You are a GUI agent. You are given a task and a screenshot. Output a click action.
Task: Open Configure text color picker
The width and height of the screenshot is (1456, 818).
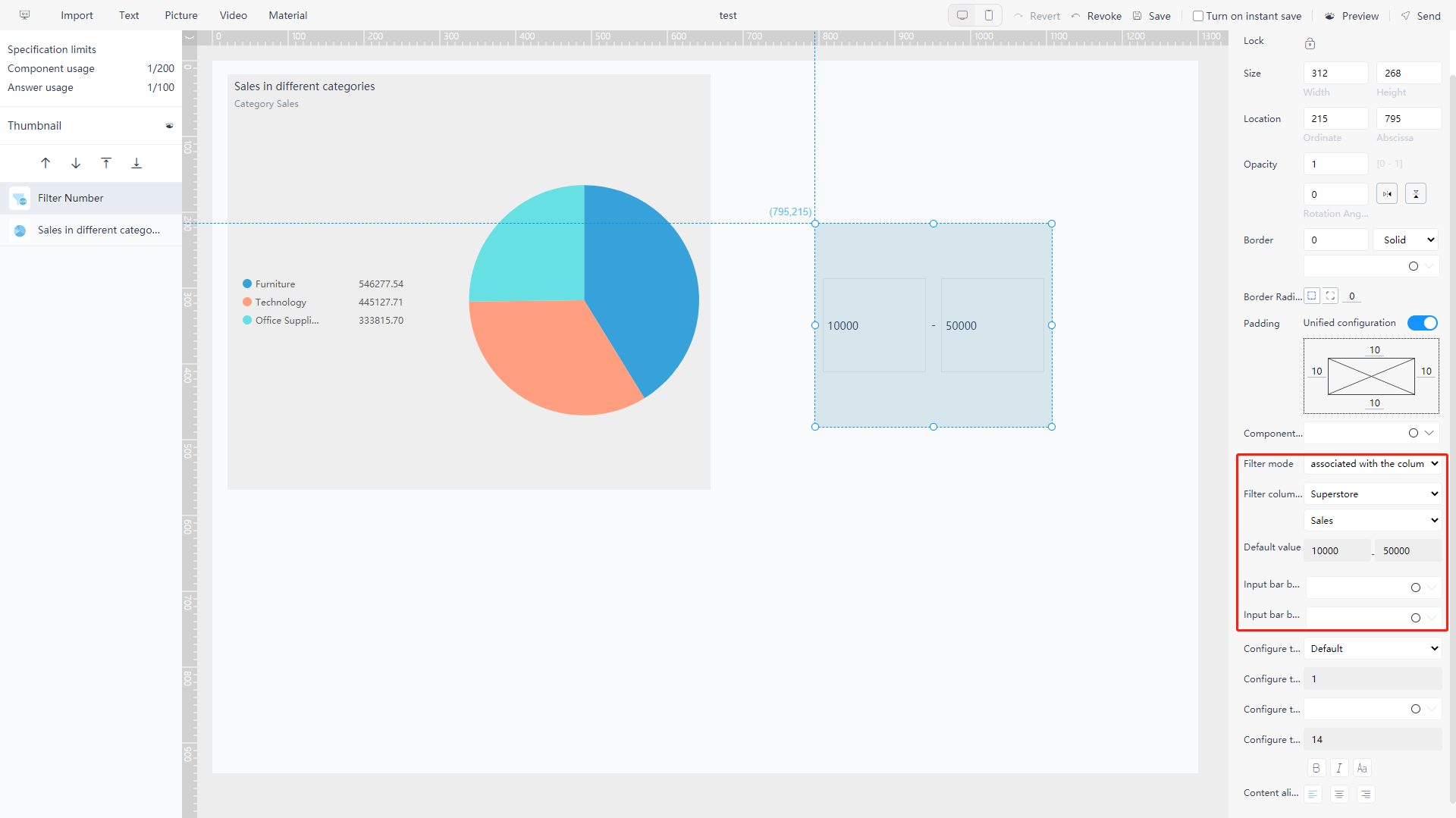click(x=1373, y=709)
